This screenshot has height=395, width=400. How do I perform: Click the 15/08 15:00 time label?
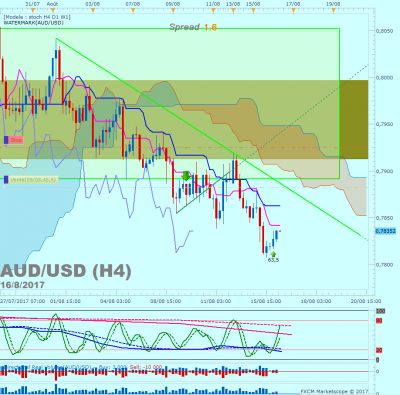click(266, 301)
